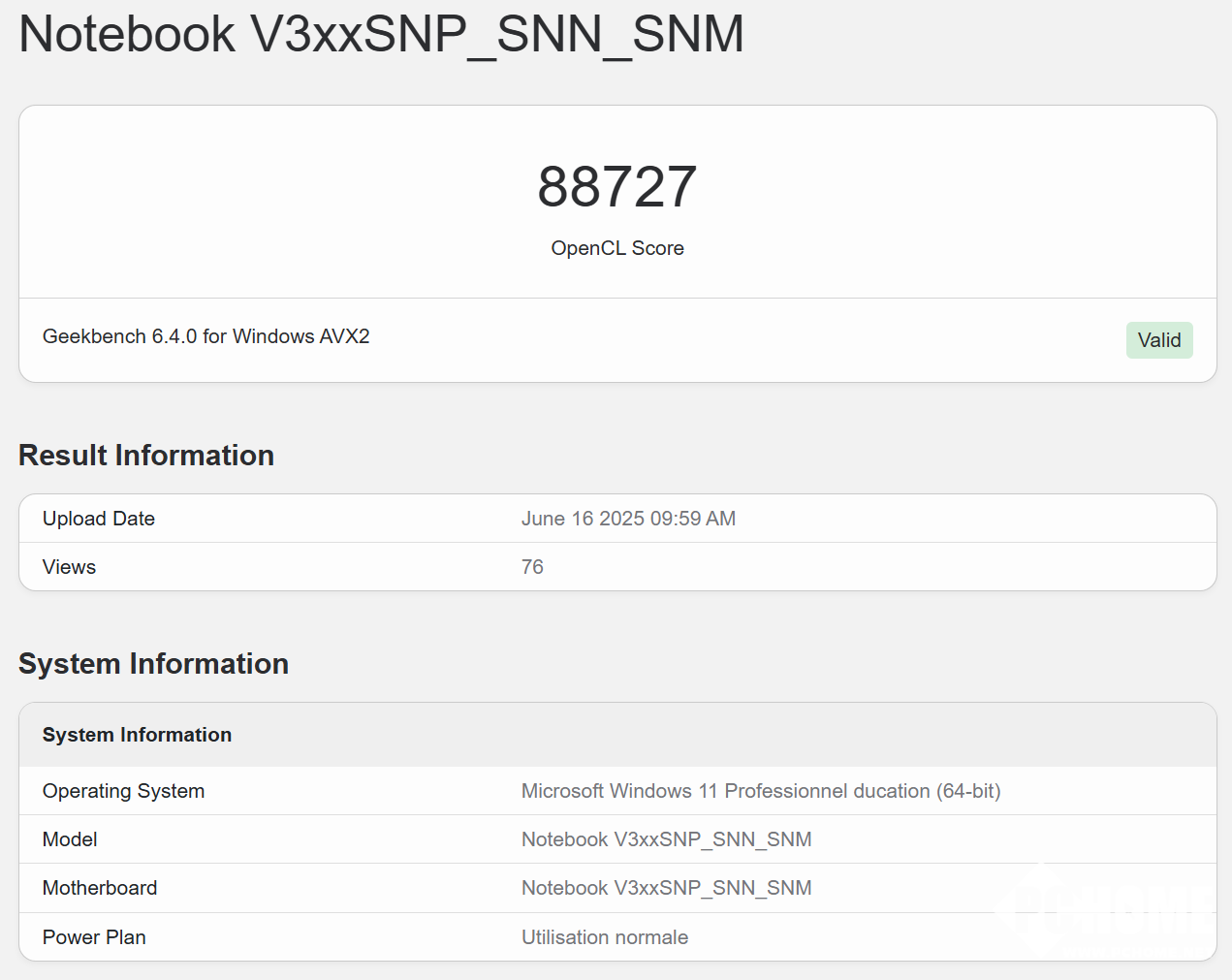Click the Microsoft Windows 11 Professionnel value
The image size is (1232, 980).
pos(761,791)
